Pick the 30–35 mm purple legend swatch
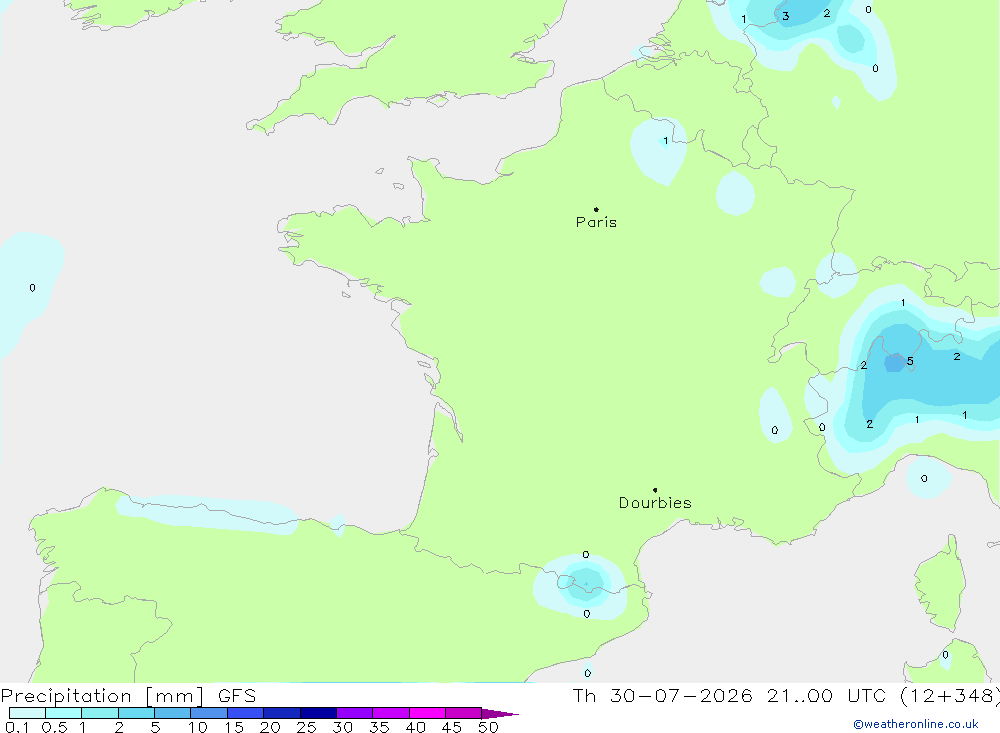Viewport: 1000px width, 733px height. point(355,713)
